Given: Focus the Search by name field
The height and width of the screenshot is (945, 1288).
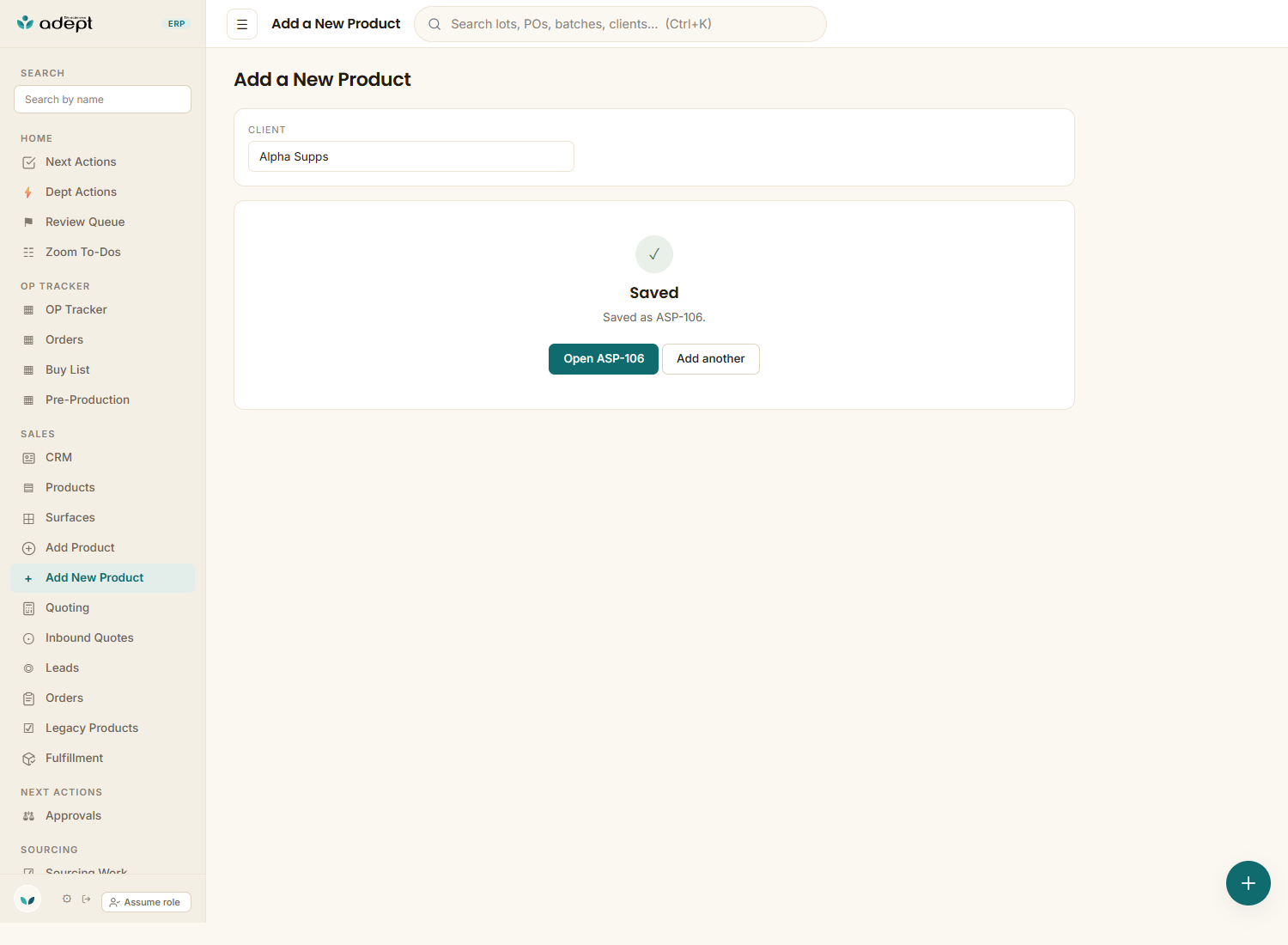Looking at the screenshot, I should click(103, 100).
